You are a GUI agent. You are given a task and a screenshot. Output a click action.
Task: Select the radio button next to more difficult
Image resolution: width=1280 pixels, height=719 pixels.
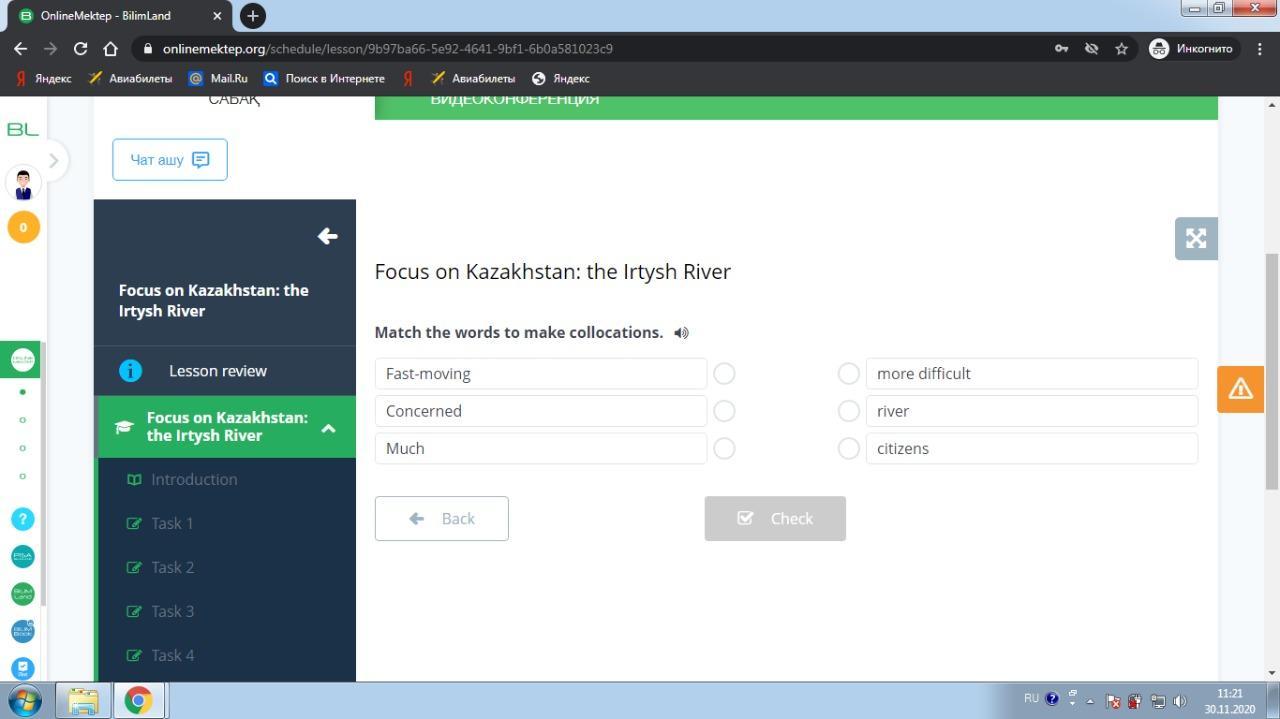pyautogui.click(x=848, y=373)
